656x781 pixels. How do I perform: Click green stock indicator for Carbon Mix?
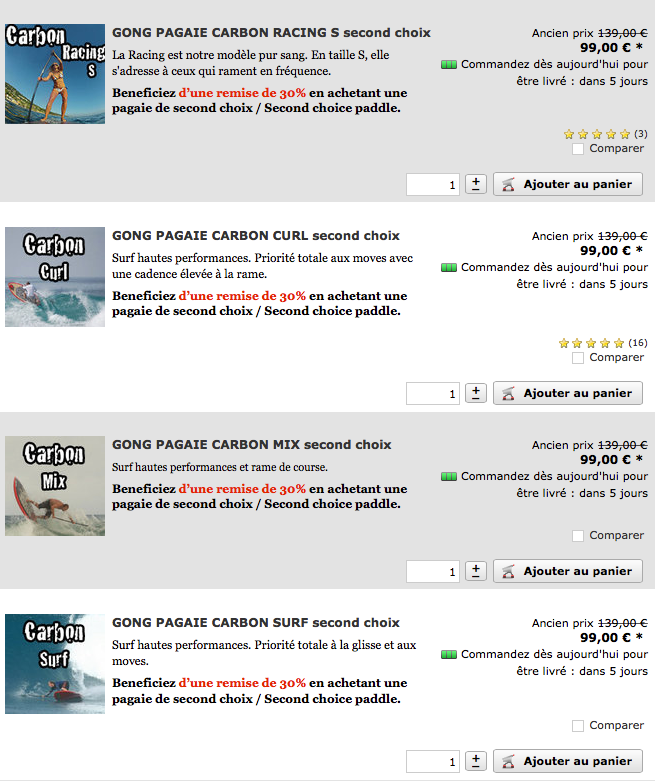(449, 477)
